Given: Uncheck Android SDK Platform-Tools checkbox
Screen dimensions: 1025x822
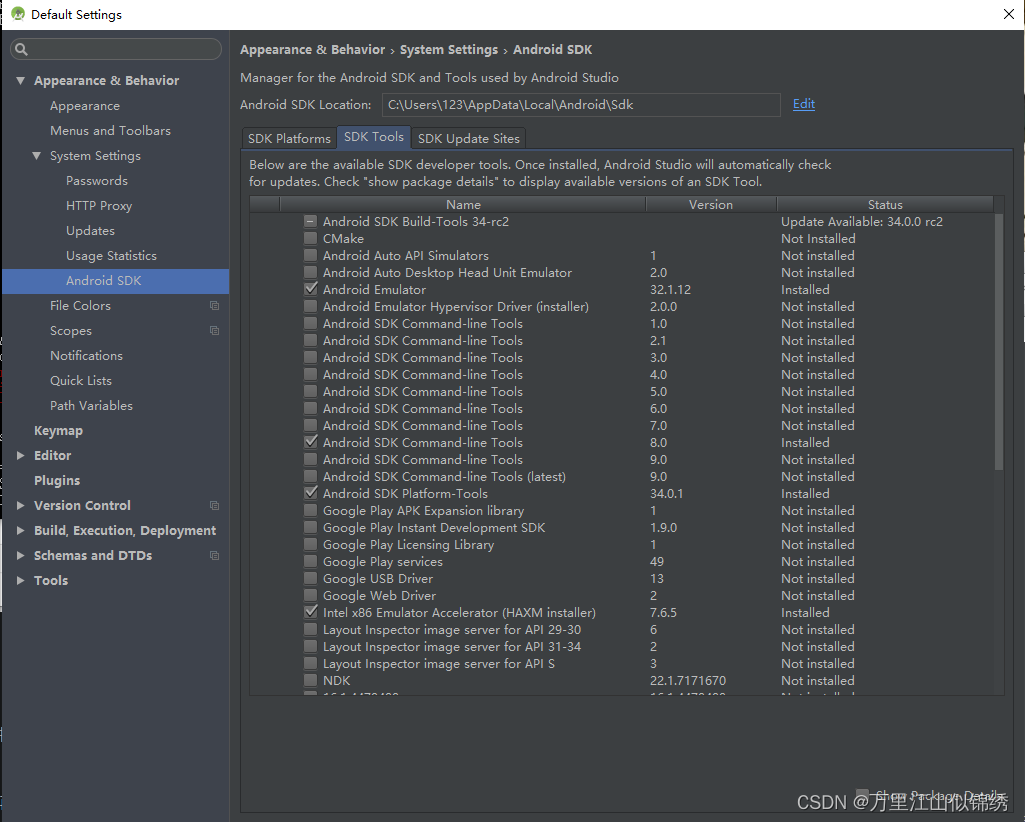Looking at the screenshot, I should point(311,493).
